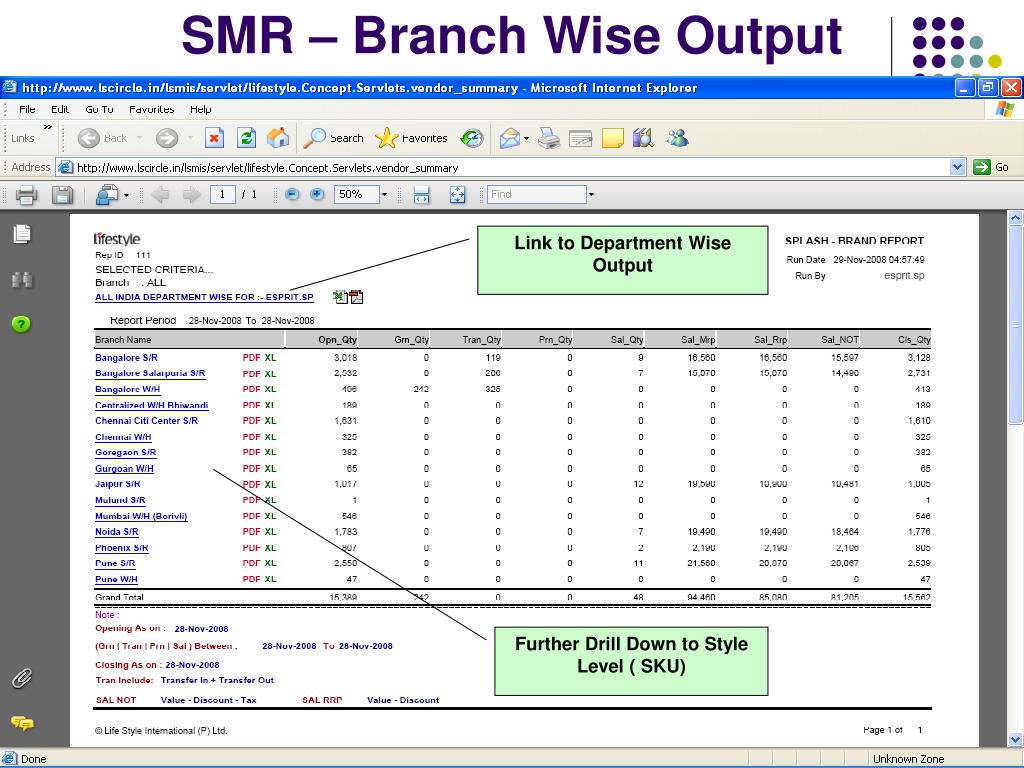The width and height of the screenshot is (1024, 768).
Task: Open the green Help icon in sidebar
Action: [22, 324]
